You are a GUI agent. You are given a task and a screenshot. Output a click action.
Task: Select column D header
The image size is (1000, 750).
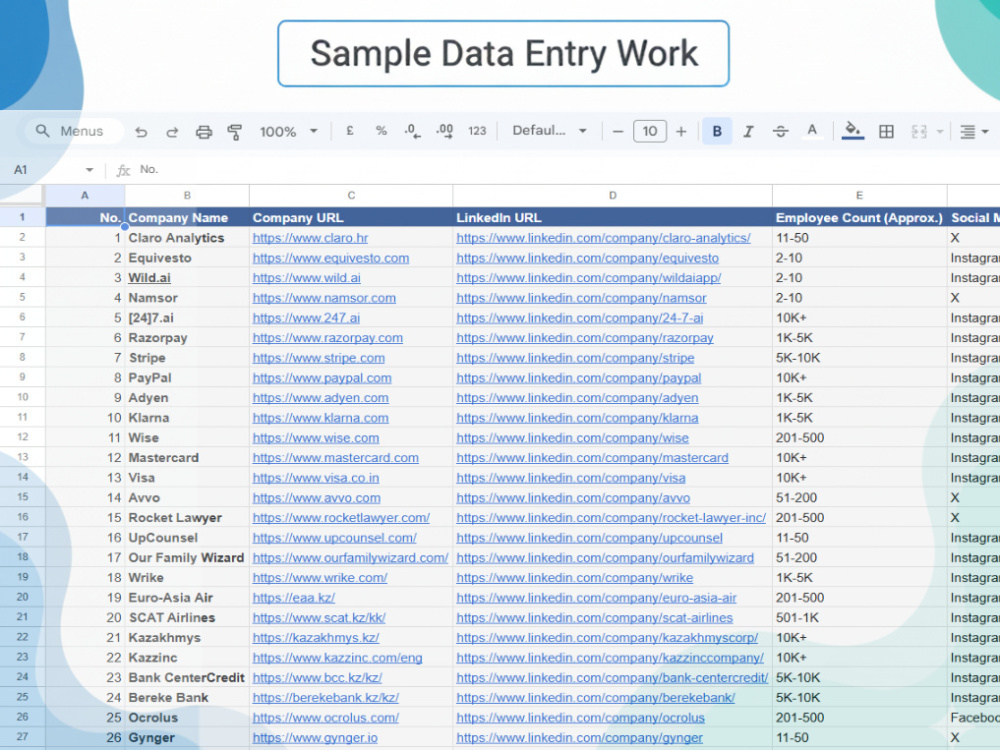tap(612, 195)
